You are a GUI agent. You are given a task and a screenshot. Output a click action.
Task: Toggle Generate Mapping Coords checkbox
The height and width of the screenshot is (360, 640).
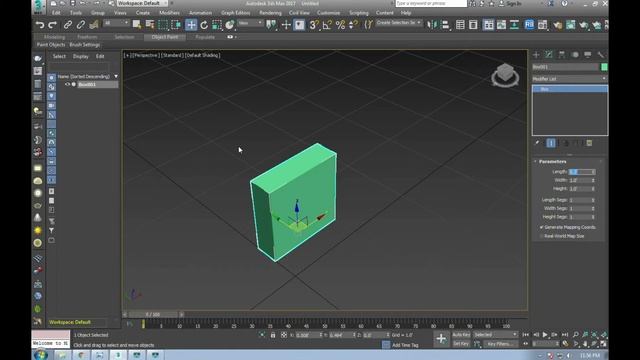(542, 227)
